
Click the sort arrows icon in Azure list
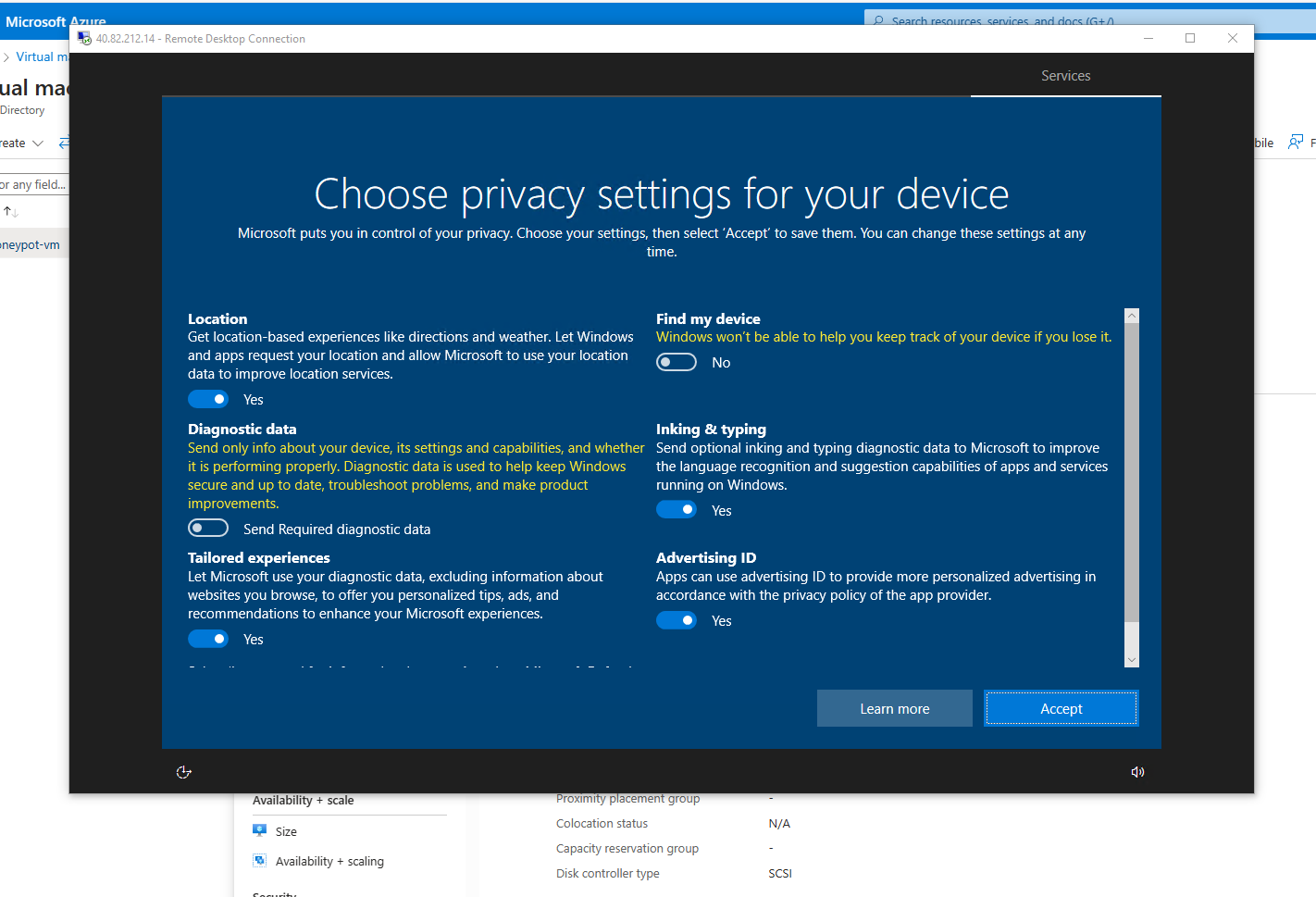click(11, 212)
